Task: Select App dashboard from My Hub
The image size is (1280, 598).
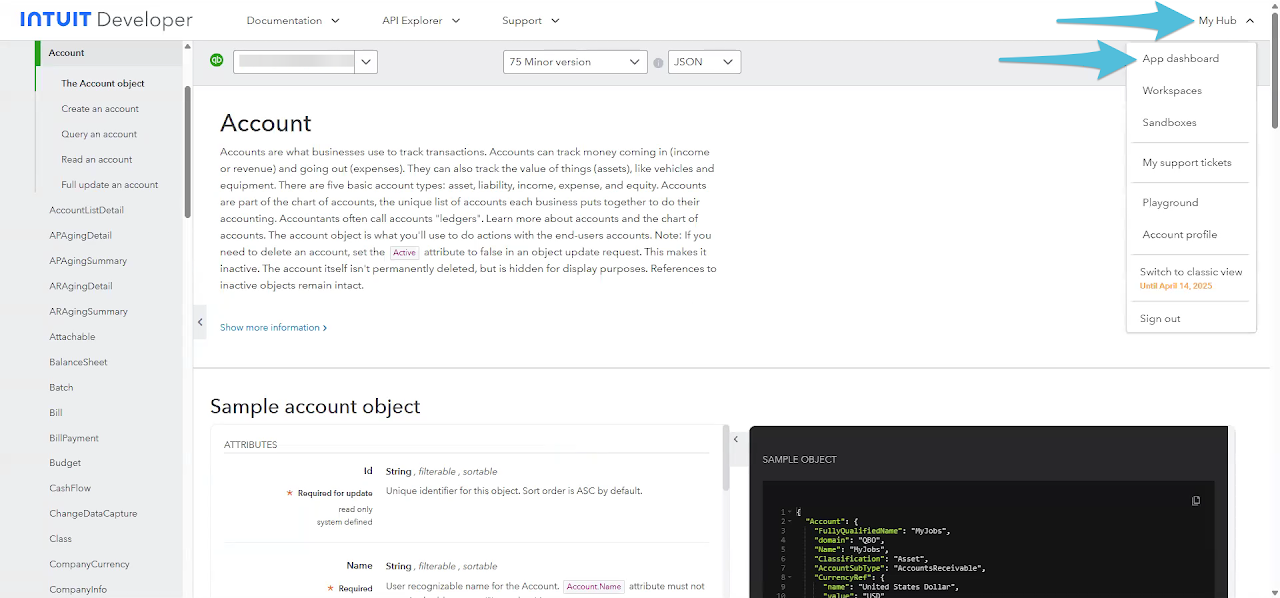Action: click(x=1180, y=59)
